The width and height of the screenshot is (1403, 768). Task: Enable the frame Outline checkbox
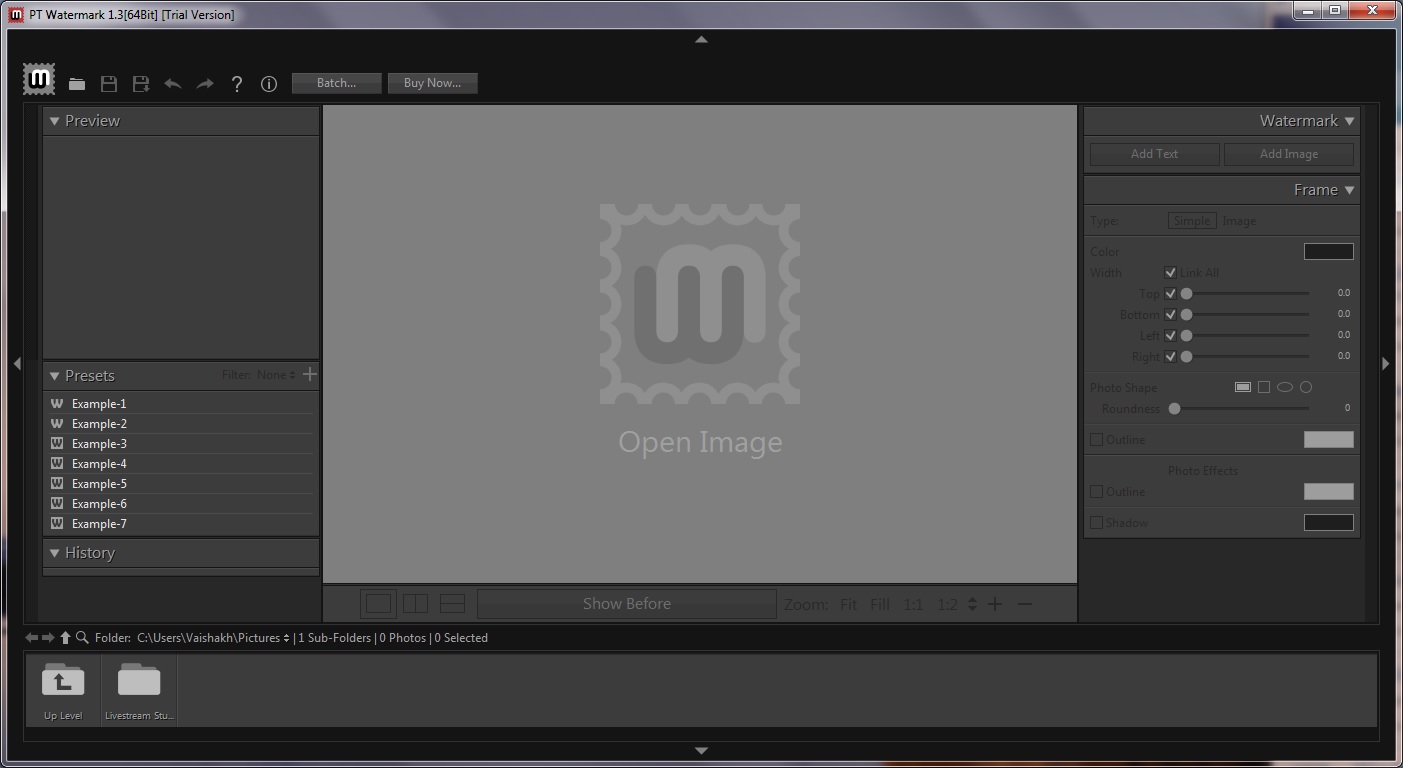[x=1096, y=439]
